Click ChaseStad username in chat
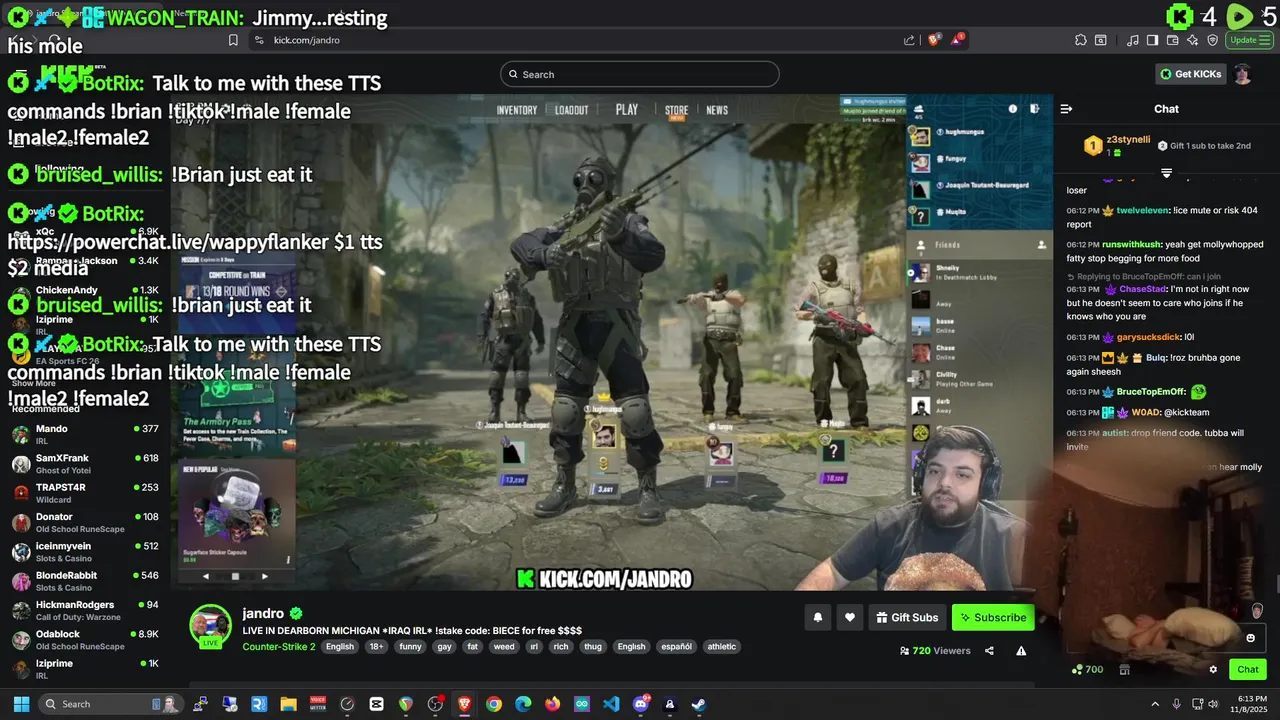This screenshot has height=720, width=1280. point(1143,289)
